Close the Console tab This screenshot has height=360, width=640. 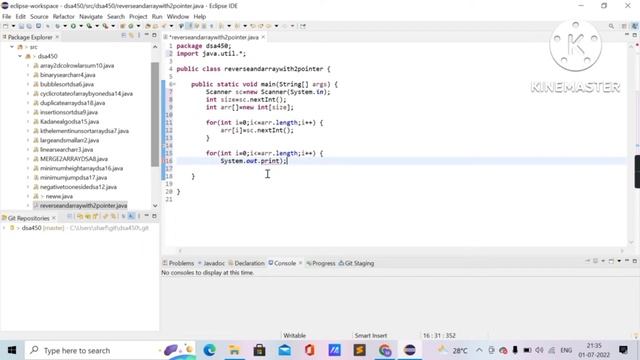click(300, 263)
